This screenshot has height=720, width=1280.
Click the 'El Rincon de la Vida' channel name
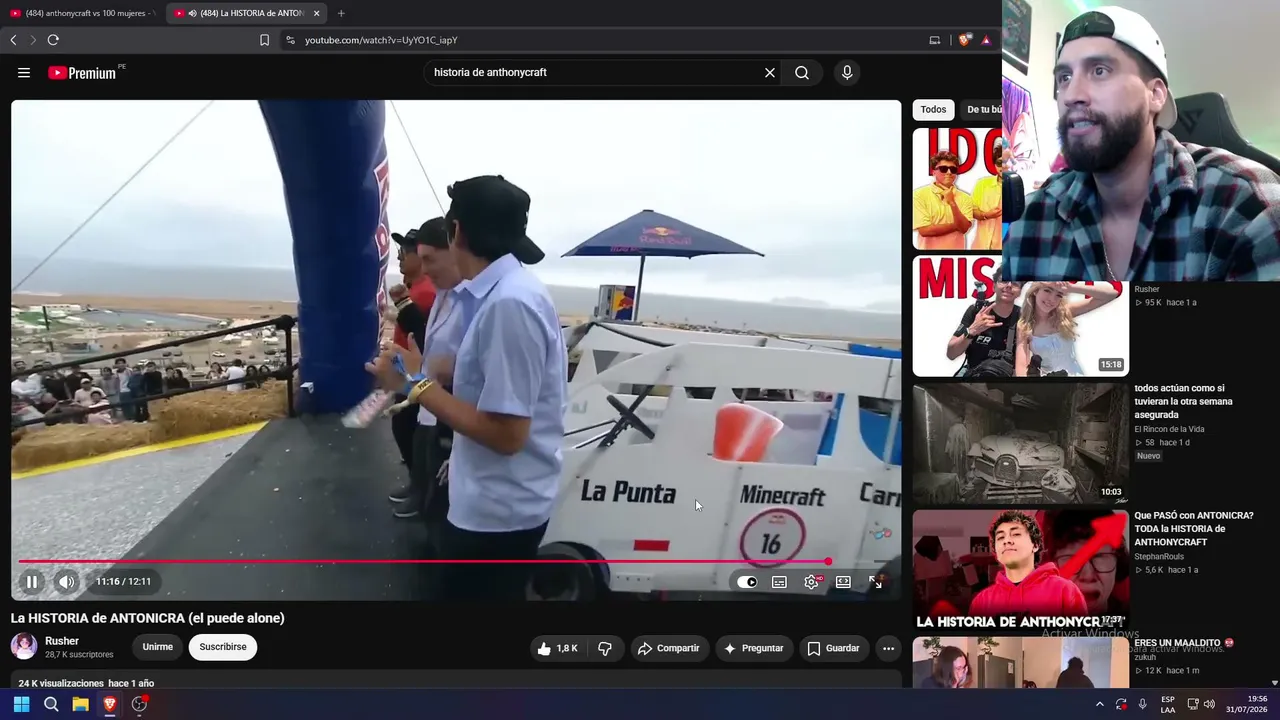[x=1169, y=429]
